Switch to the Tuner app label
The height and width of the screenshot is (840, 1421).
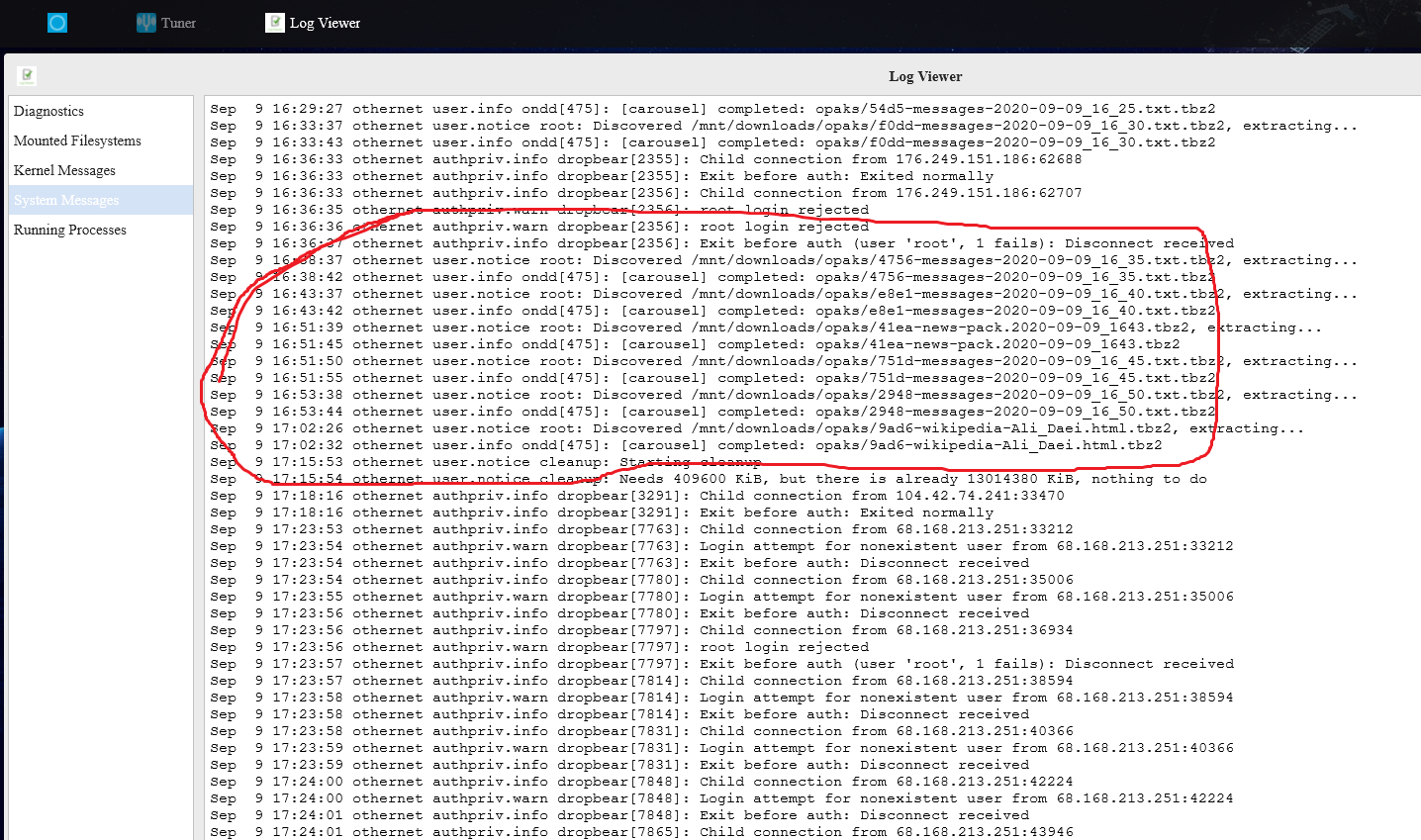pos(179,23)
